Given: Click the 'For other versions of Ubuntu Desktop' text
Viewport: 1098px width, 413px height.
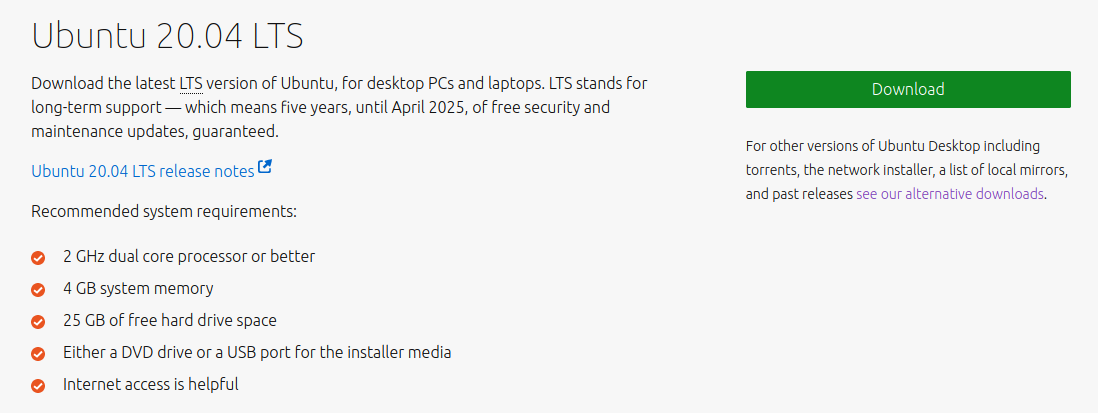Looking at the screenshot, I should (x=893, y=146).
